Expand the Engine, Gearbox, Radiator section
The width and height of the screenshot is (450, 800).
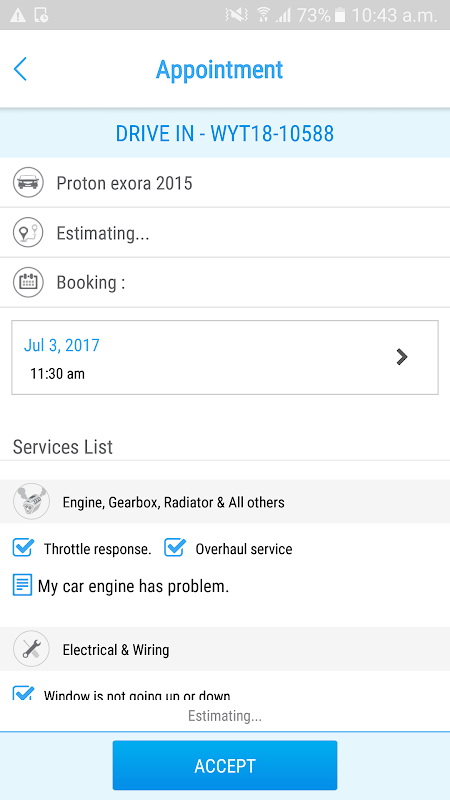(225, 502)
